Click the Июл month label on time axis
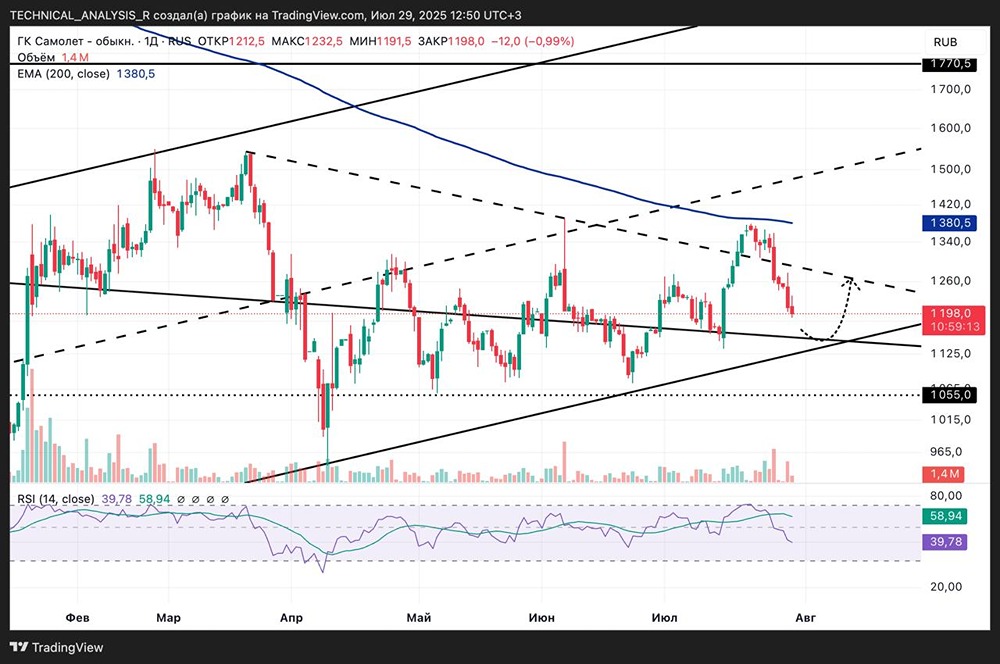Image resolution: width=1000 pixels, height=664 pixels. (665, 617)
